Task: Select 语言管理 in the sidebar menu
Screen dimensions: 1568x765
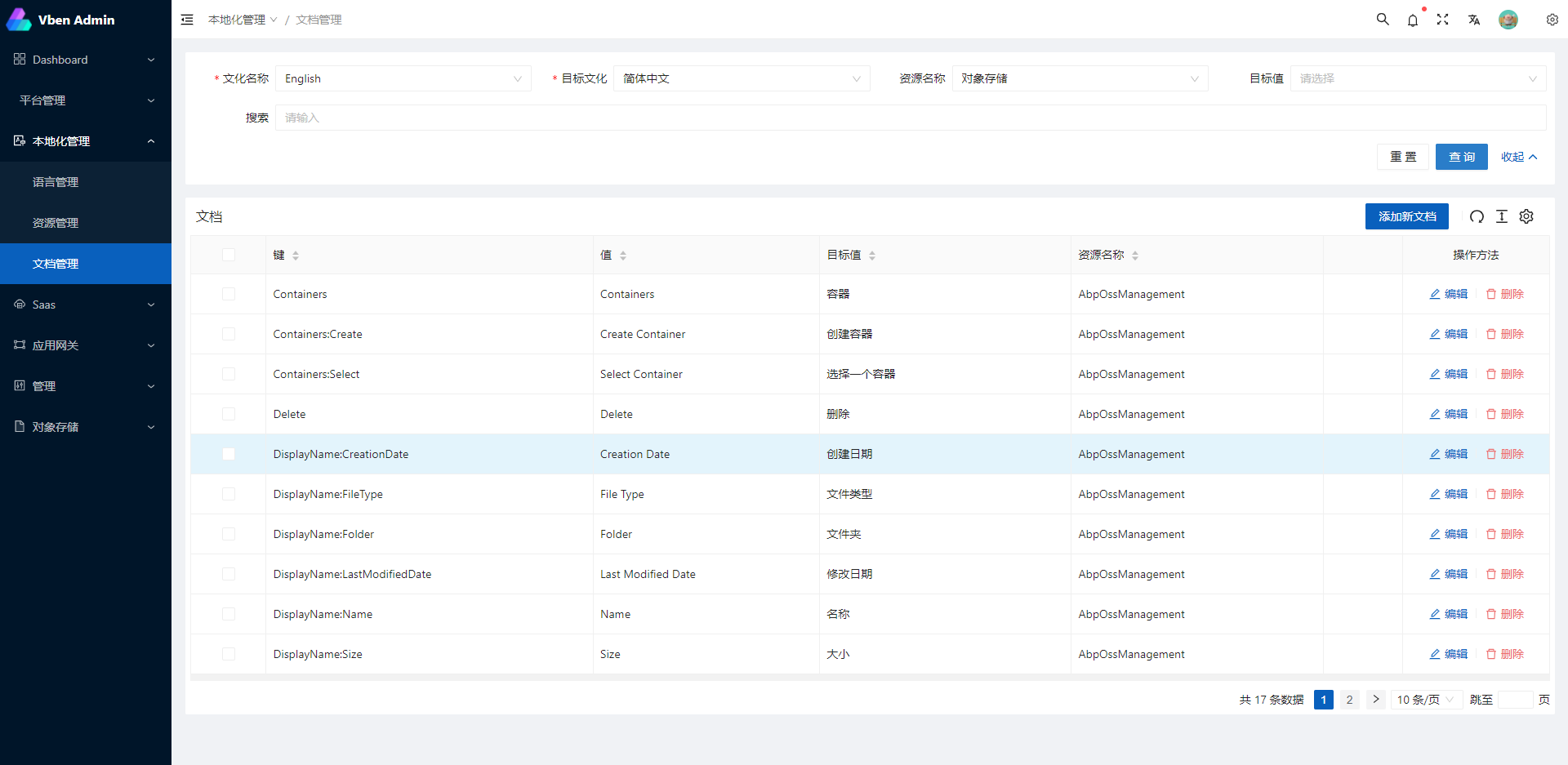Action: (x=56, y=181)
